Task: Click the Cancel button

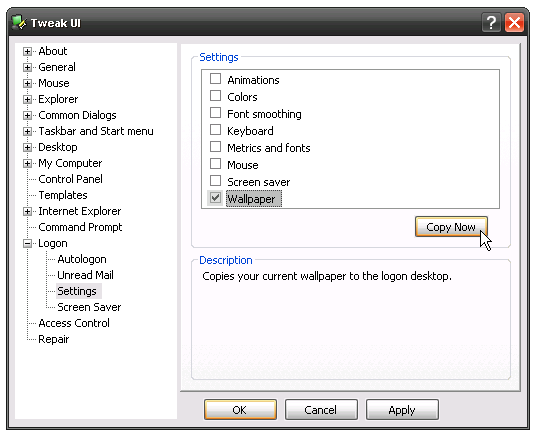Action: (321, 410)
